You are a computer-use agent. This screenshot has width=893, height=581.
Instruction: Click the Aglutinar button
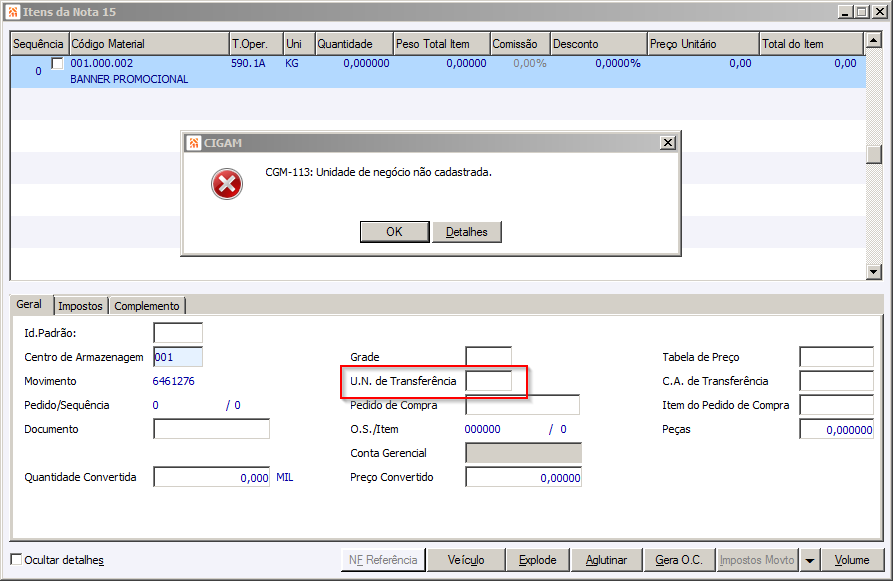click(x=607, y=560)
